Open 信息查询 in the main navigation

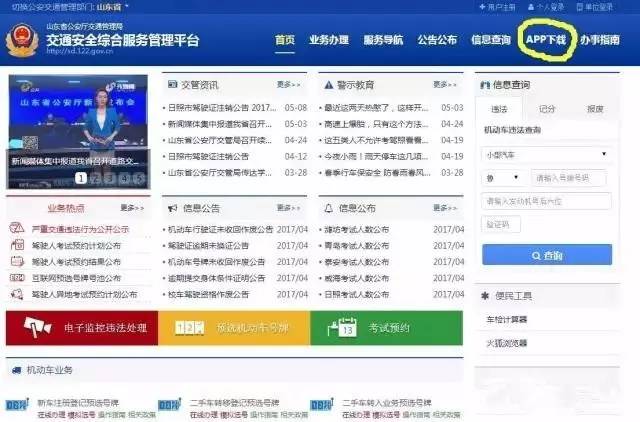point(491,40)
